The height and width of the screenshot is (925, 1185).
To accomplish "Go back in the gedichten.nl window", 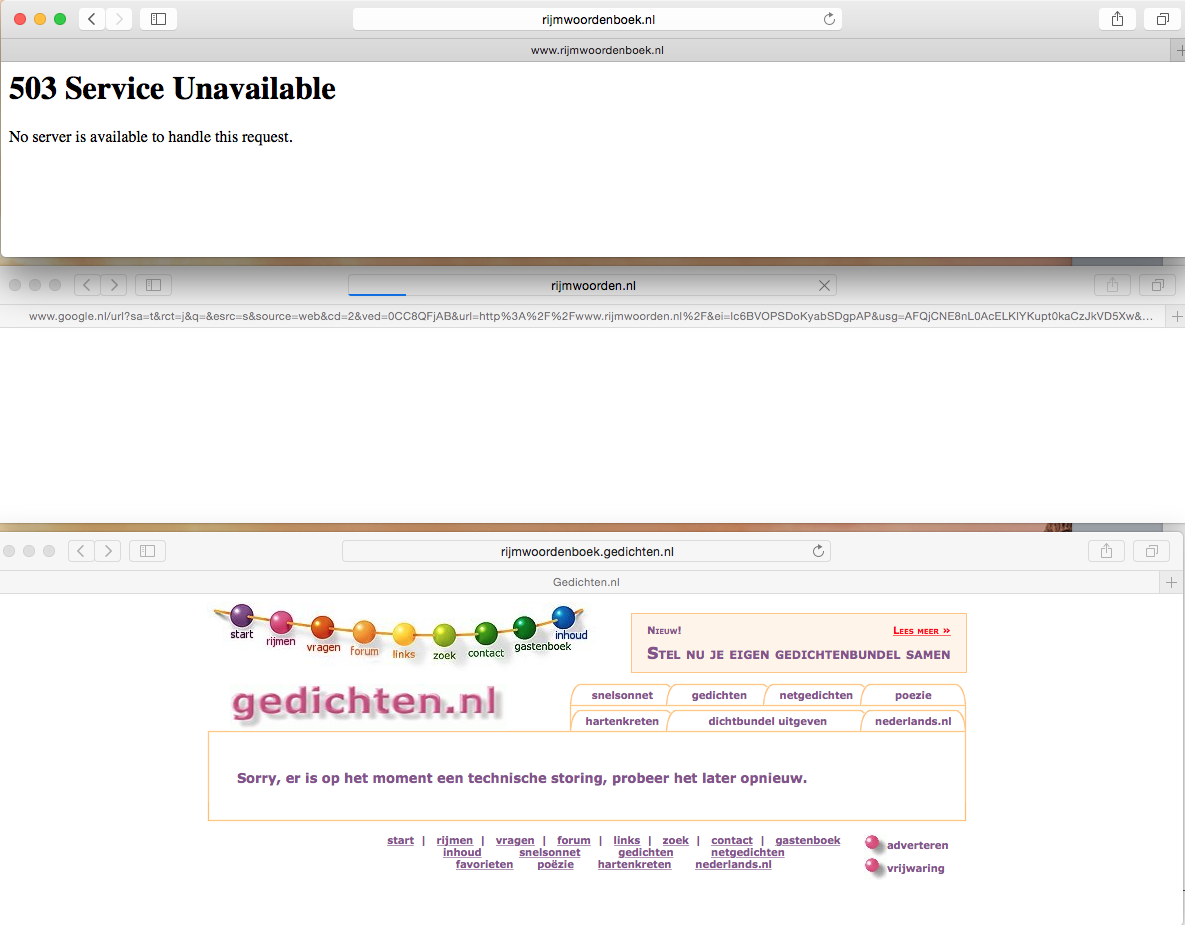I will point(81,551).
